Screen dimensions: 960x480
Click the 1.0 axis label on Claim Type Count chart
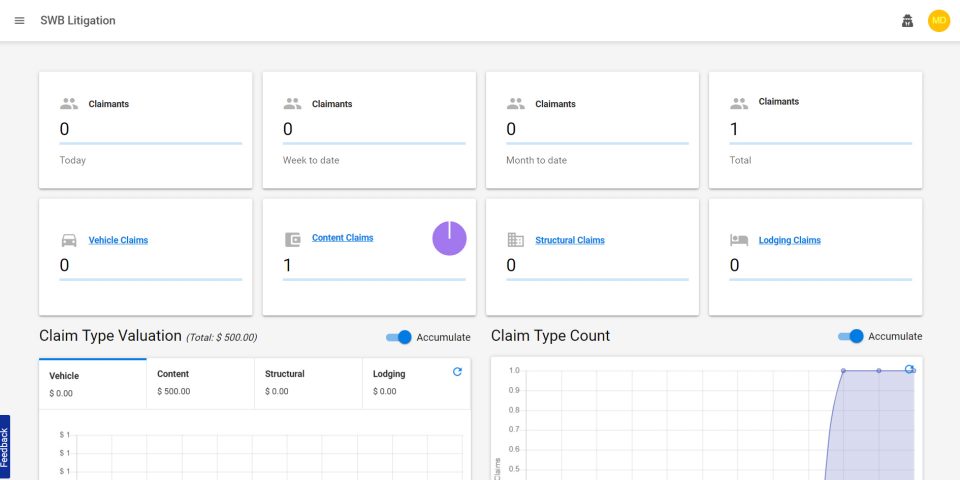(514, 370)
